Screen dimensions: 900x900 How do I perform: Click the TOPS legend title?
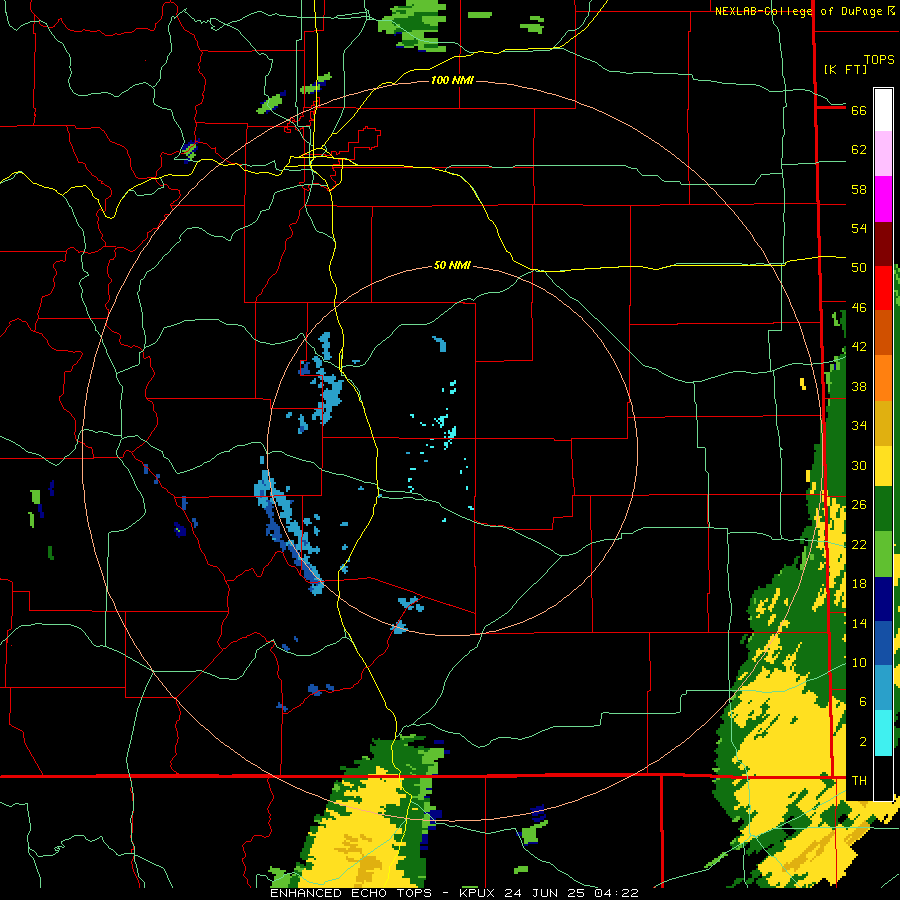pos(879,60)
